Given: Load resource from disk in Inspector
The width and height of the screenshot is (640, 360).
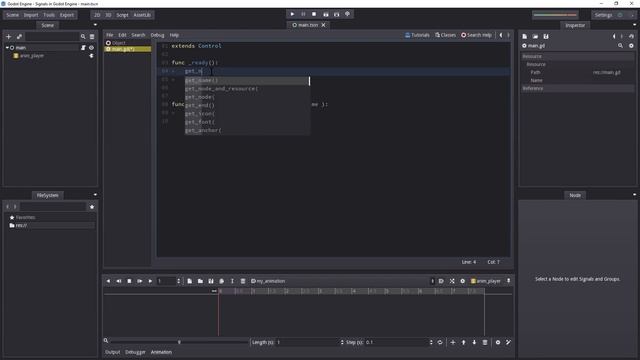Looking at the screenshot, I should pyautogui.click(x=535, y=36).
